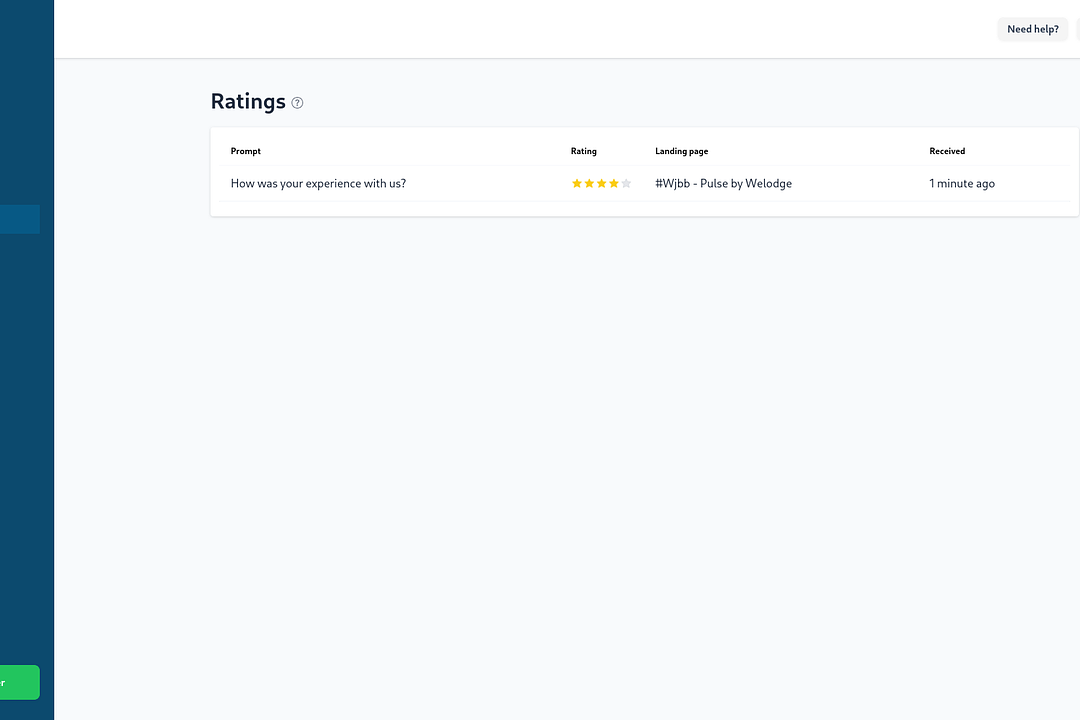Select the first star in the rating
This screenshot has width=1080, height=720.
pyautogui.click(x=577, y=183)
